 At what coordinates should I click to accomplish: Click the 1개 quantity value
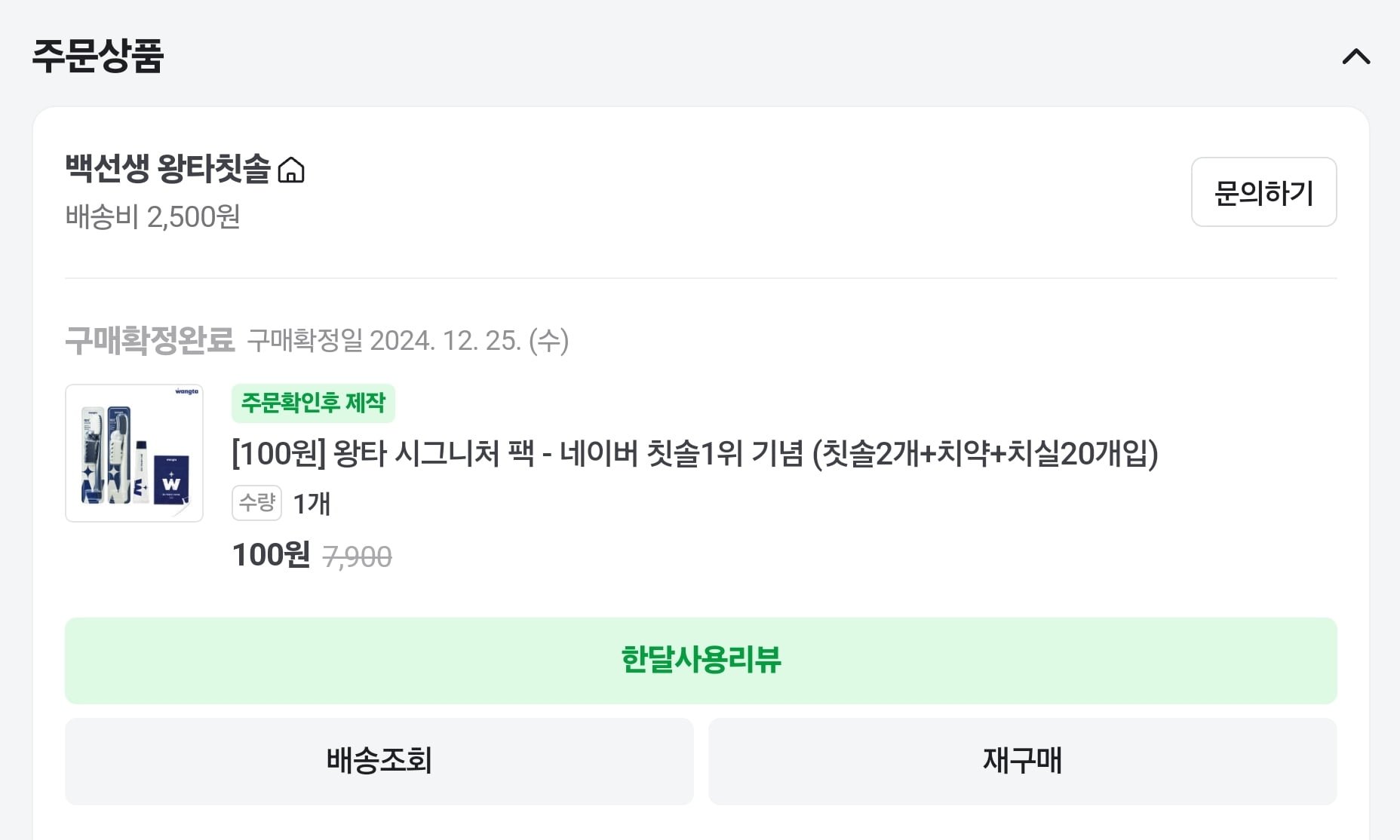[x=312, y=504]
